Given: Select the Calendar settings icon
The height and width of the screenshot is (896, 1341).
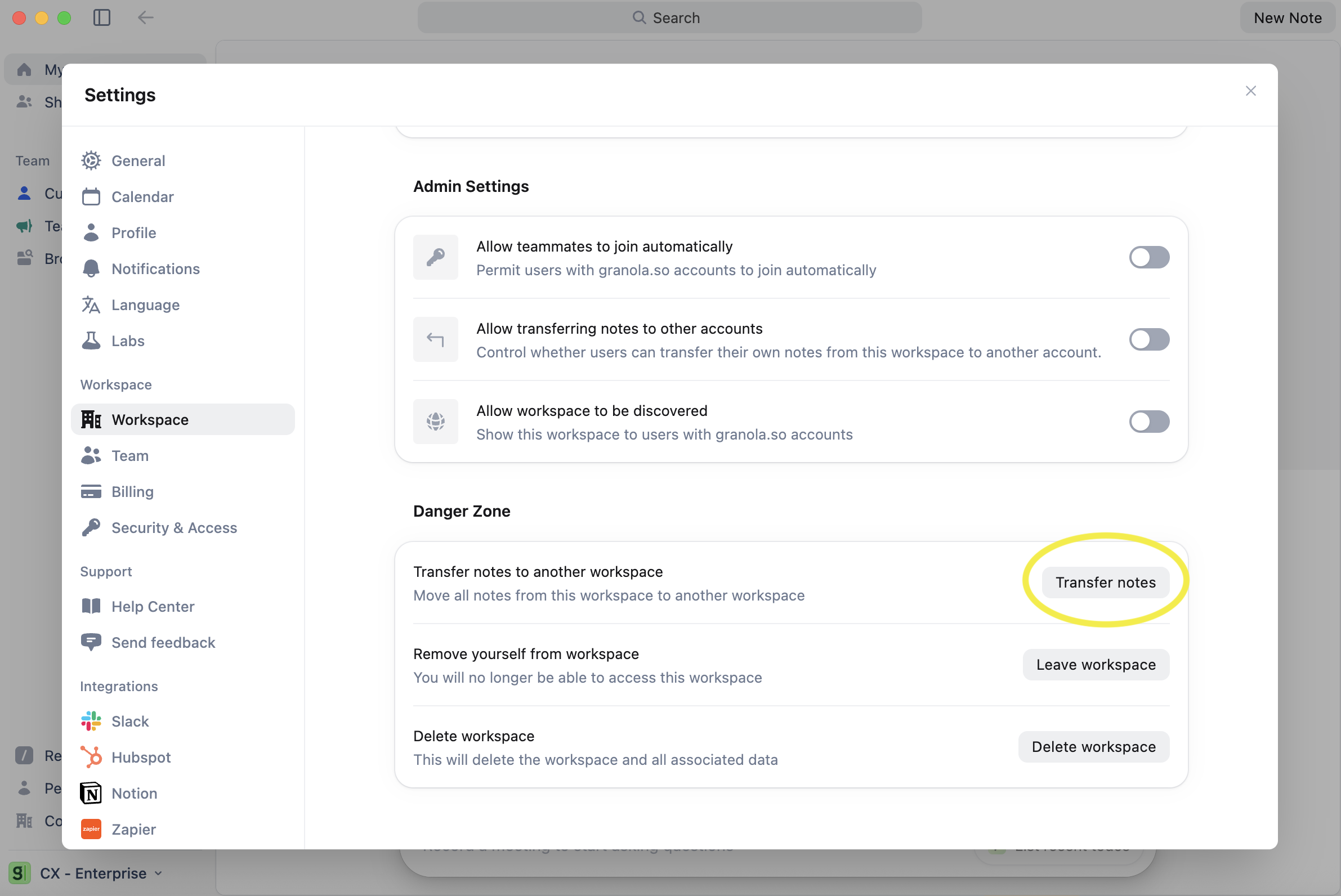Looking at the screenshot, I should (x=91, y=196).
